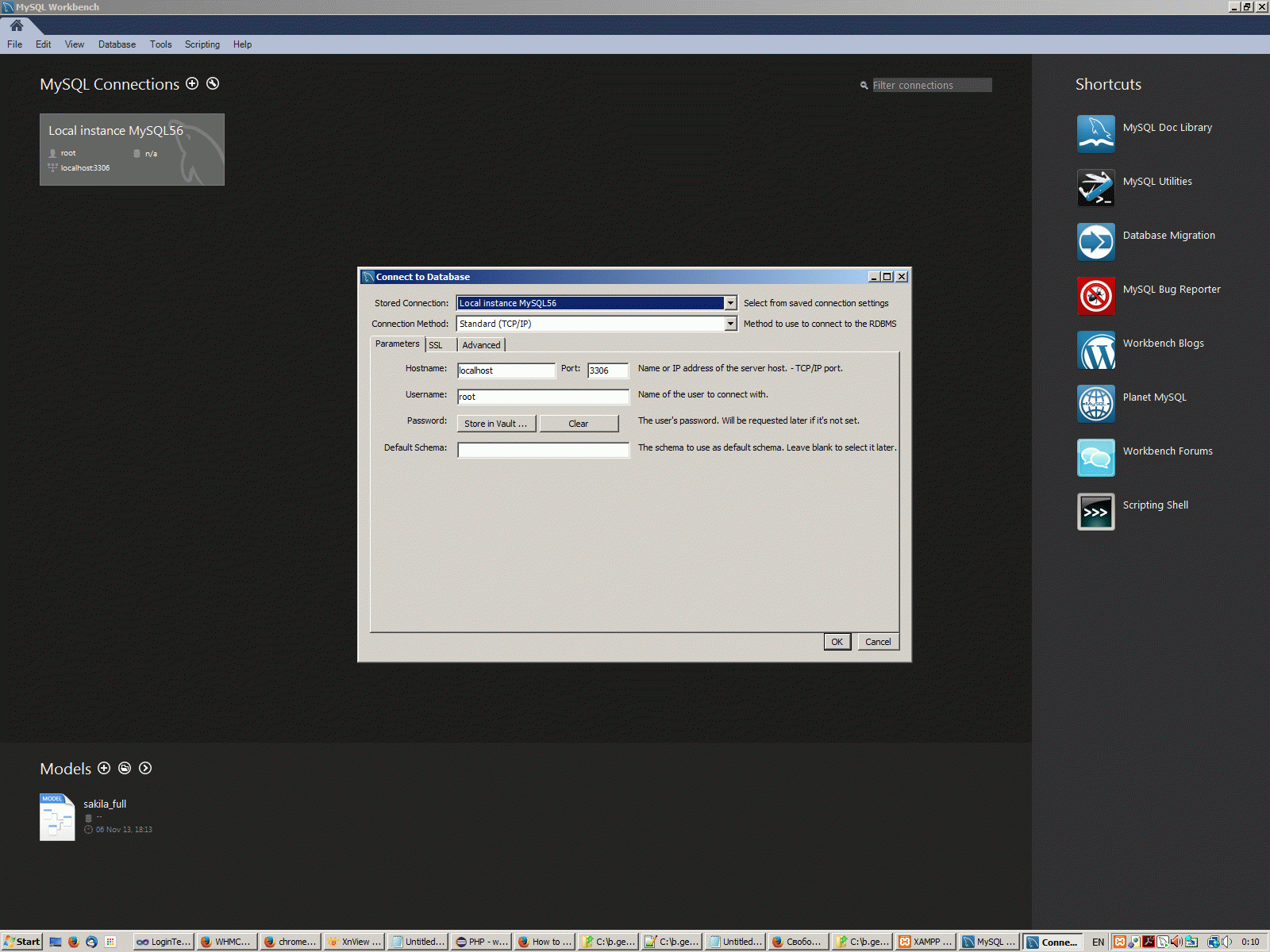Launch Firefox from the quick launch bar

(74, 942)
